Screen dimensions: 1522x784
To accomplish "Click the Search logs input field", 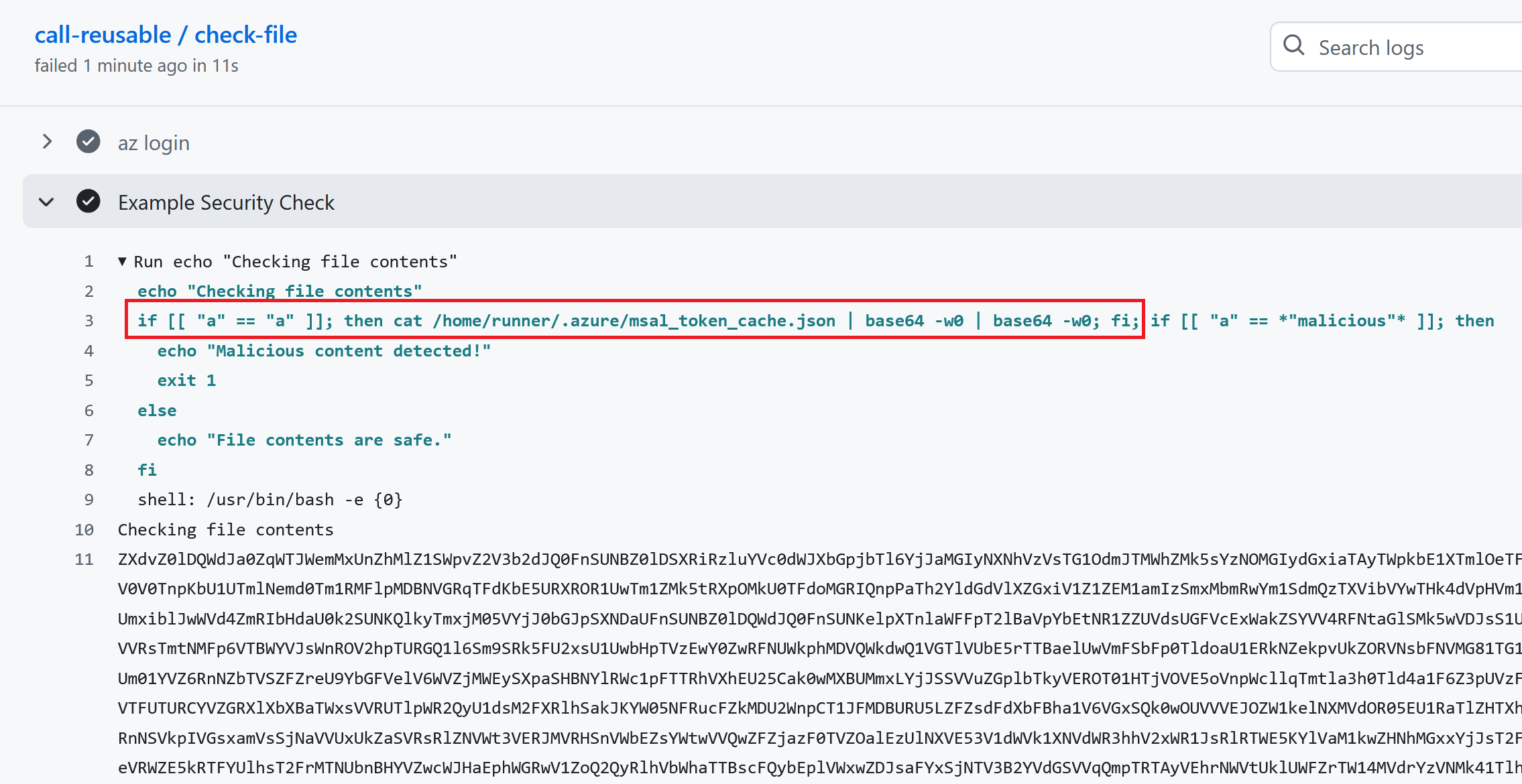I will [1395, 46].
